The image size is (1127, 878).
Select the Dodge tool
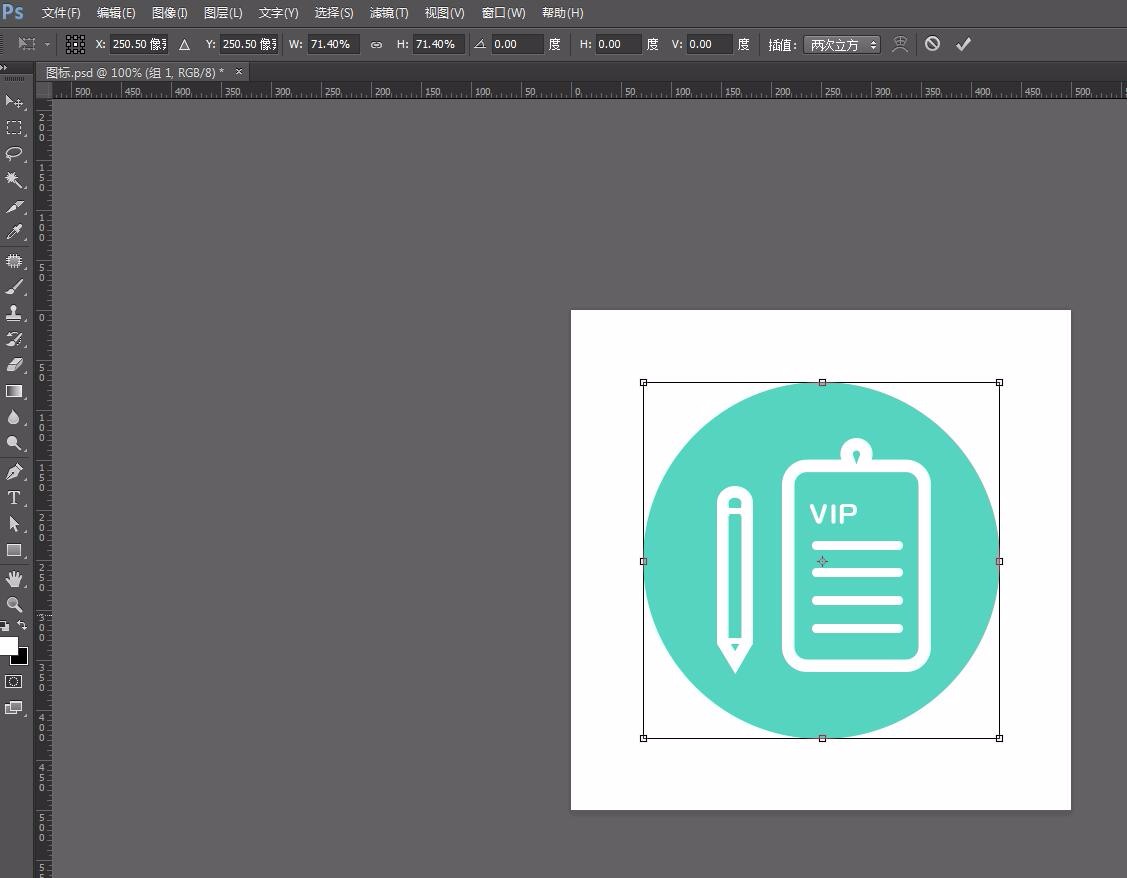[x=14, y=443]
